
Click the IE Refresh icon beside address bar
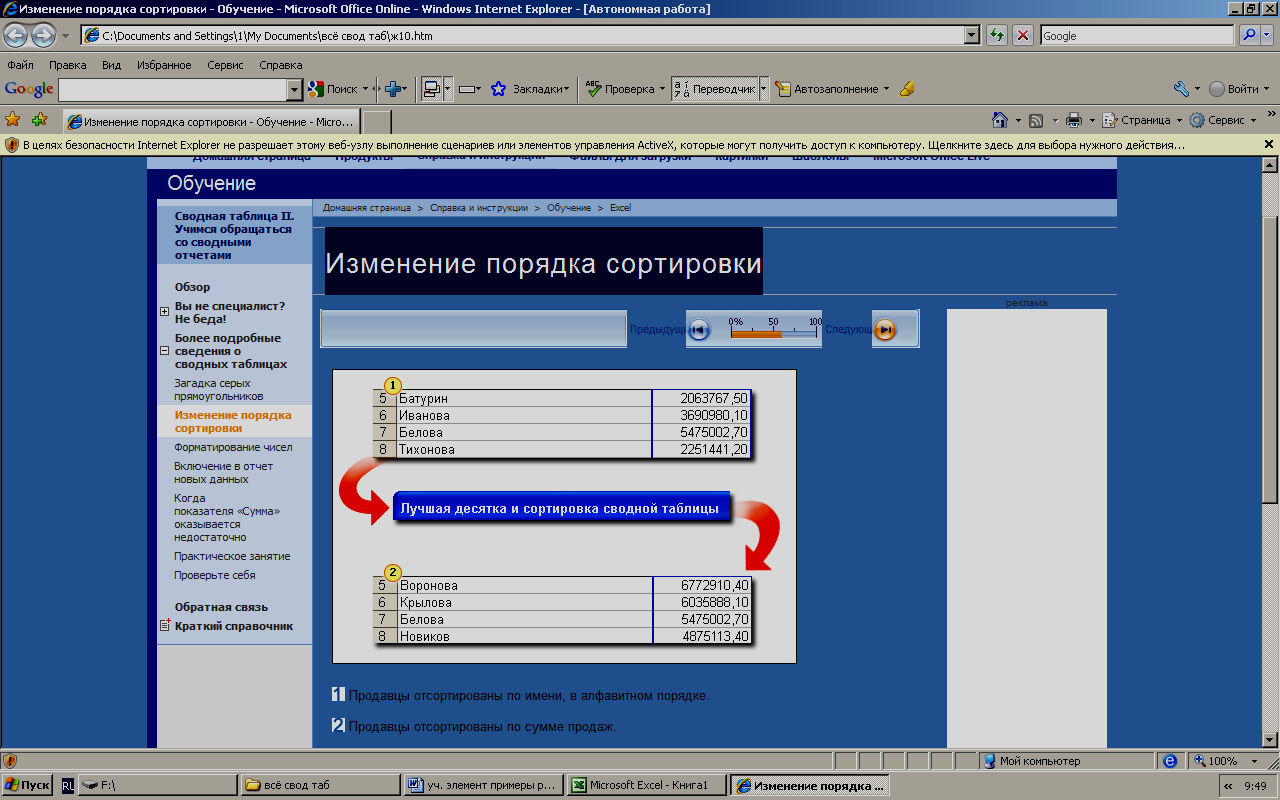(x=997, y=35)
